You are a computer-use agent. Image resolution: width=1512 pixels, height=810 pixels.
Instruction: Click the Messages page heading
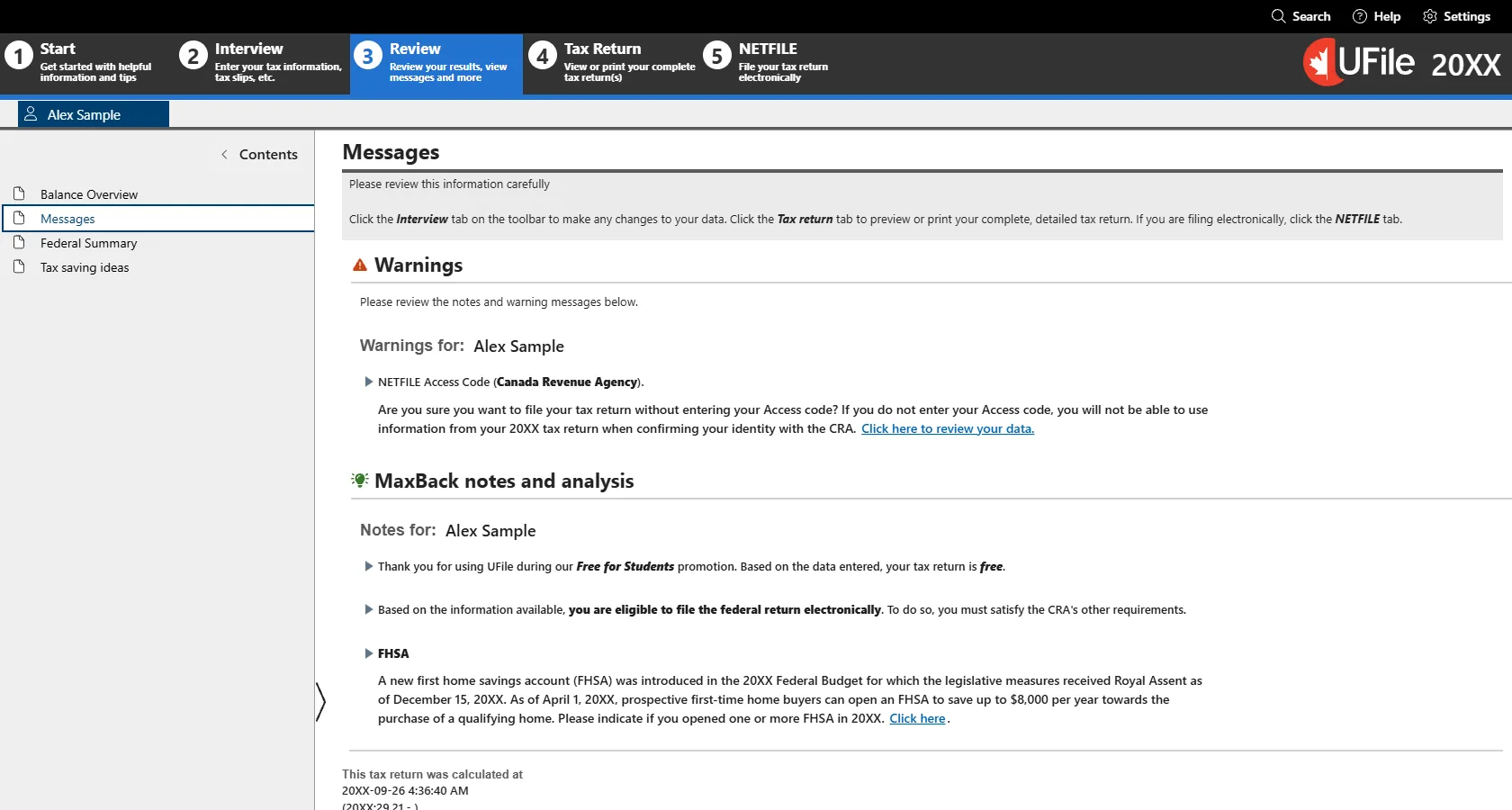click(x=391, y=152)
